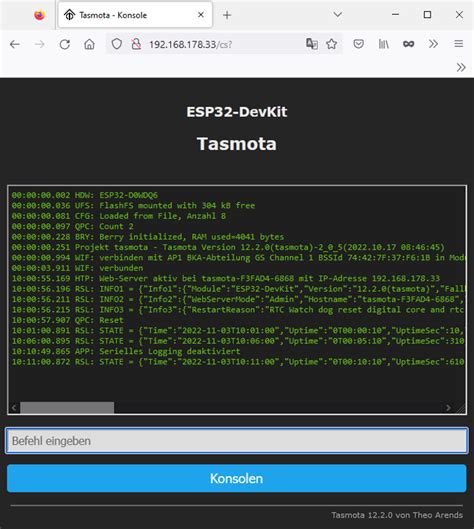Click log line 'RSL: INFO2'
This screenshot has width=474, height=529.
pos(239,299)
